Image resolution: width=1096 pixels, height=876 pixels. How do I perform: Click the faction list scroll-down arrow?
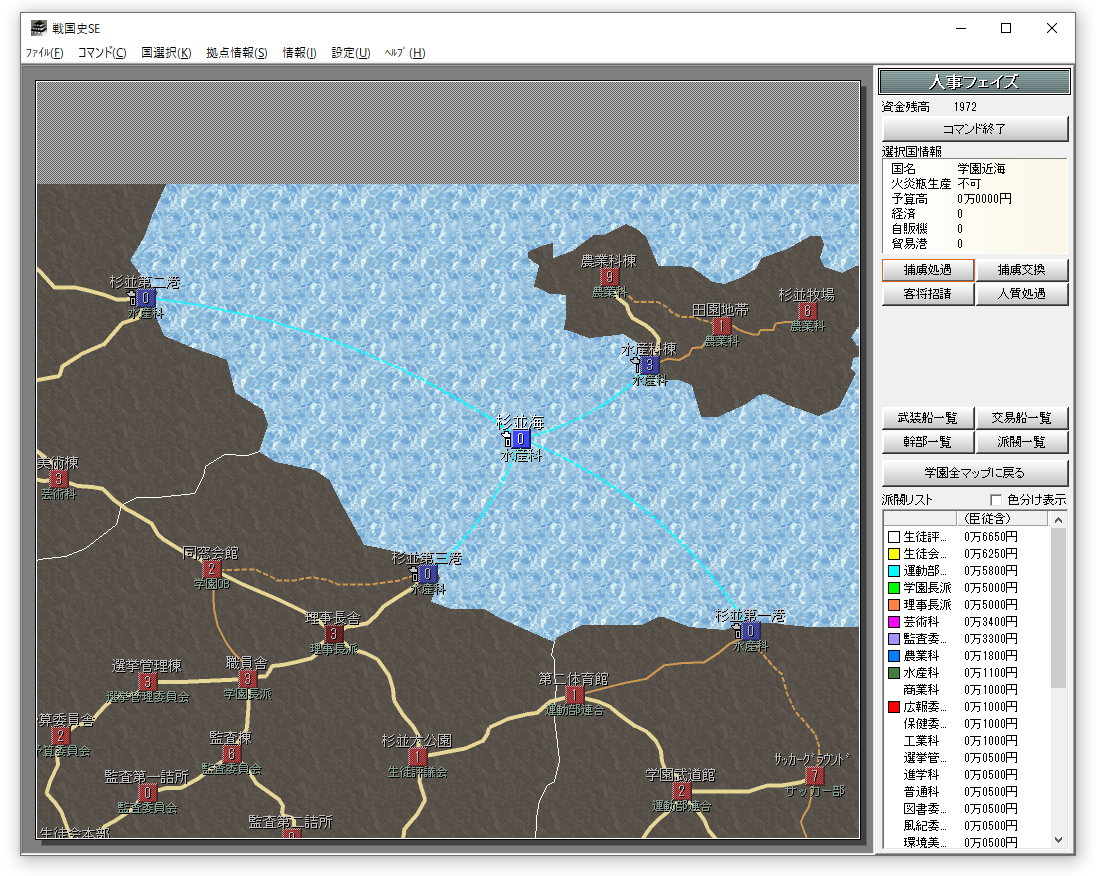[1058, 840]
